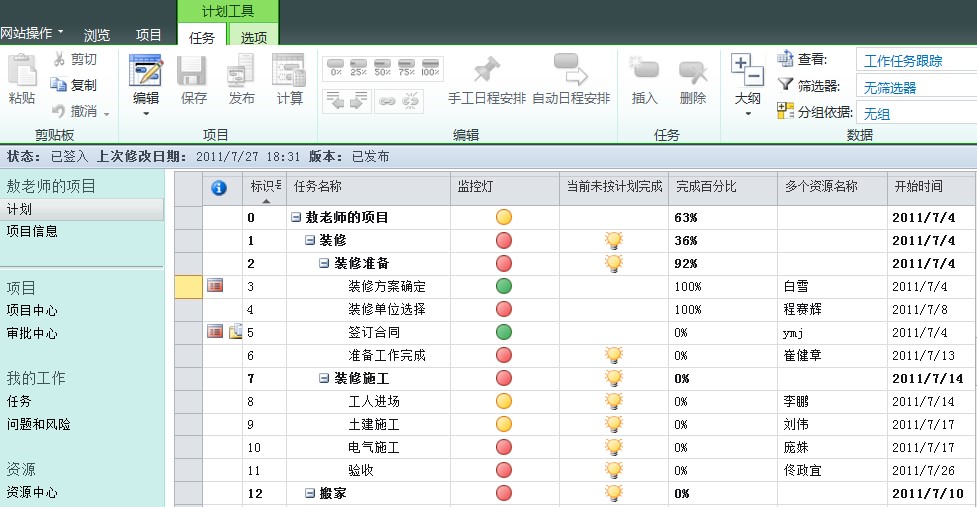Viewport: 977px width, 507px height.
Task: Collapse the 装修施工 task group
Action: point(324,379)
